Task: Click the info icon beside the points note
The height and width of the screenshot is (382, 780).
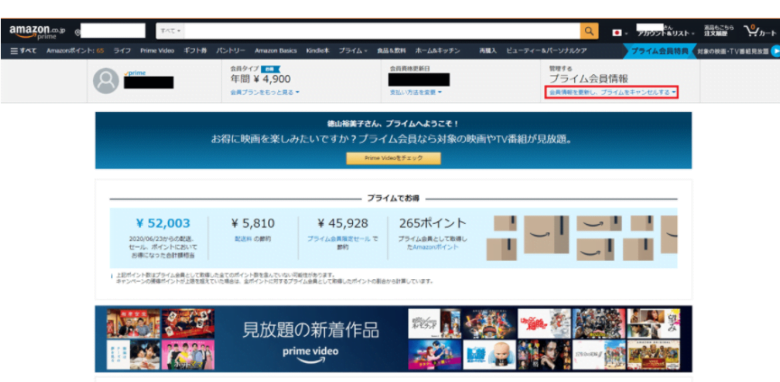Action: (112, 275)
